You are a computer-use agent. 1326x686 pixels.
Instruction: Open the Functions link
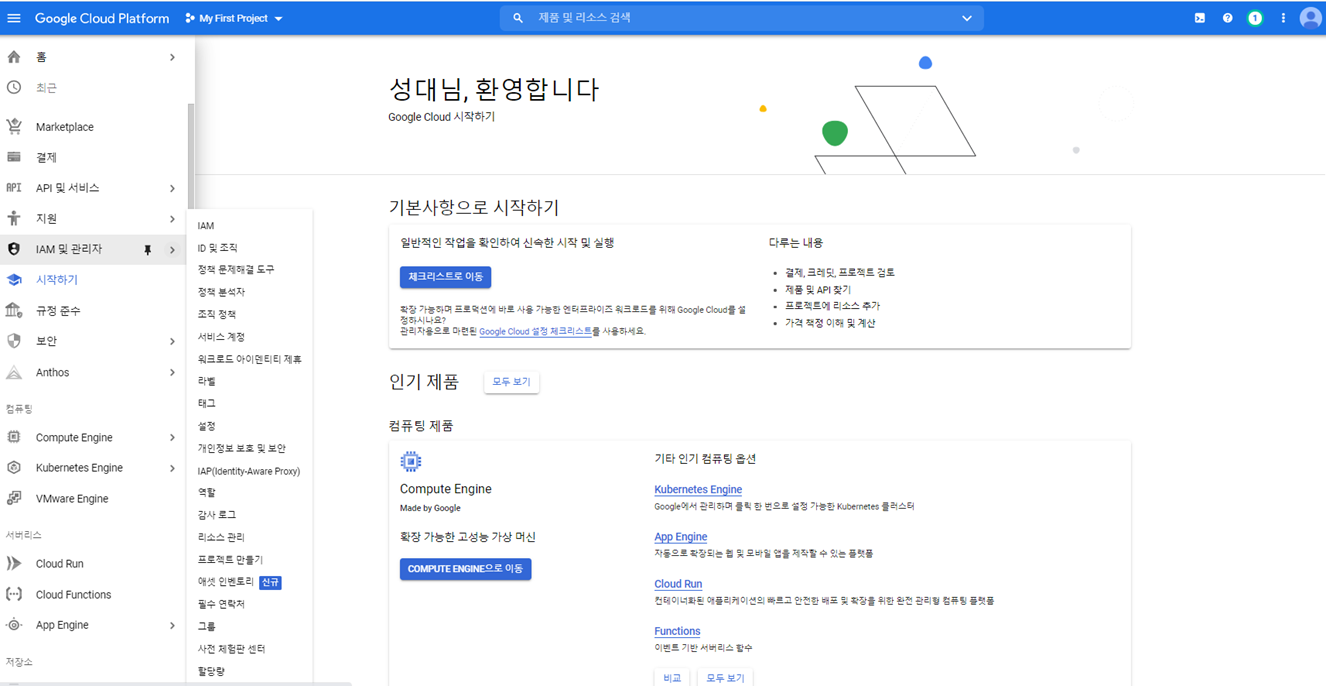point(677,631)
